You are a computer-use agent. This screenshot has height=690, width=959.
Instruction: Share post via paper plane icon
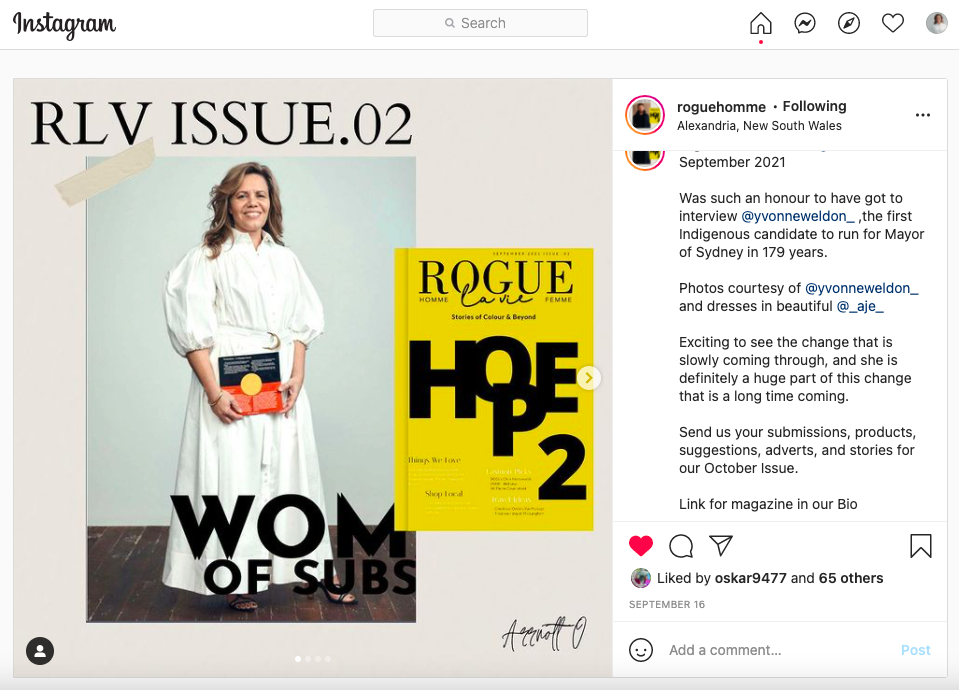[721, 545]
